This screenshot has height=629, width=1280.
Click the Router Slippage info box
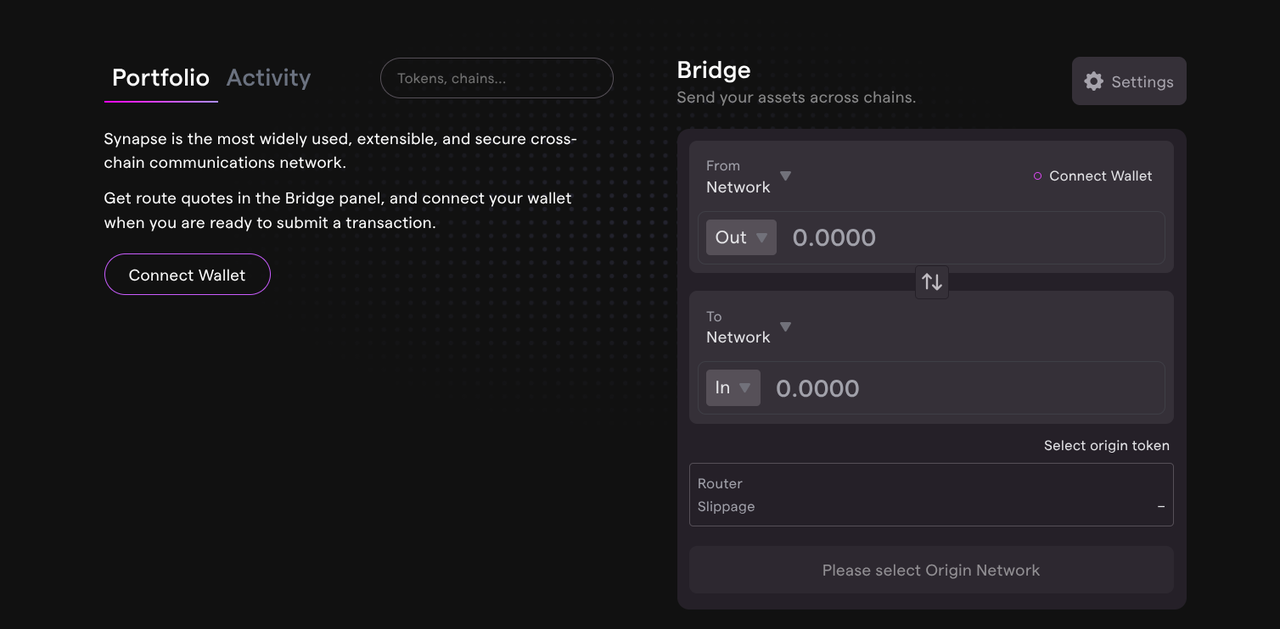pos(931,495)
